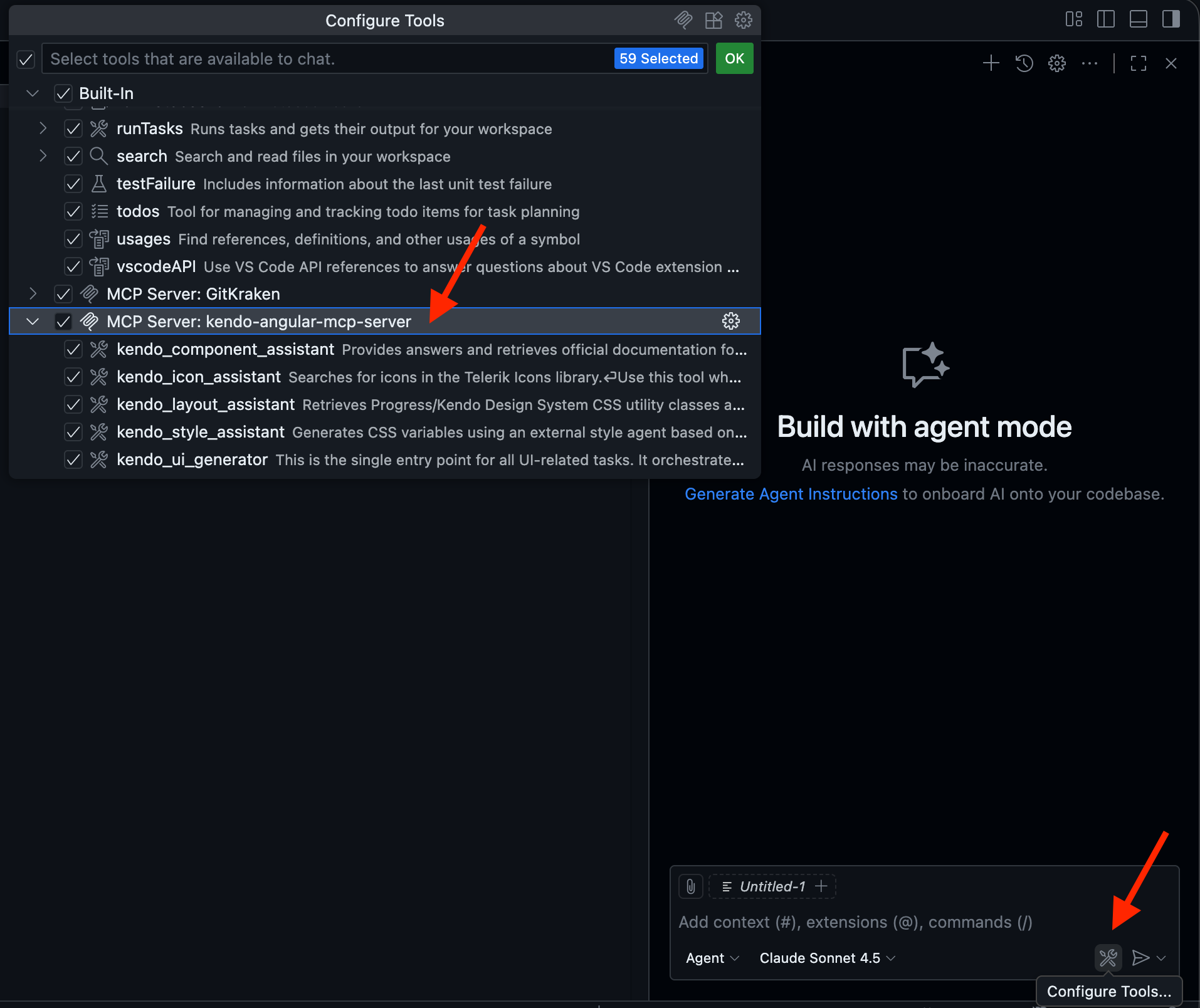Uncheck the testFailure checkbox
Viewport: 1200px width, 1008px height.
point(73,184)
